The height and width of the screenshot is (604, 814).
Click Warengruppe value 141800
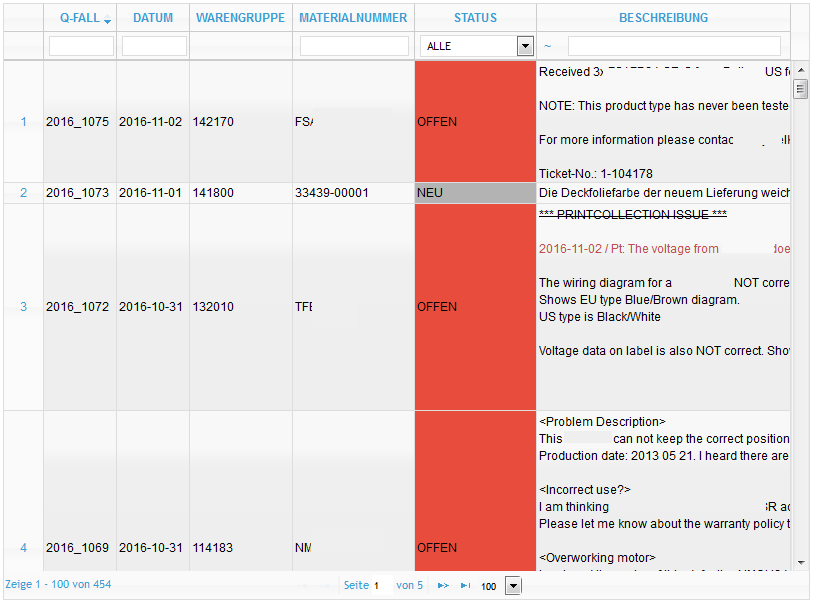(213, 193)
